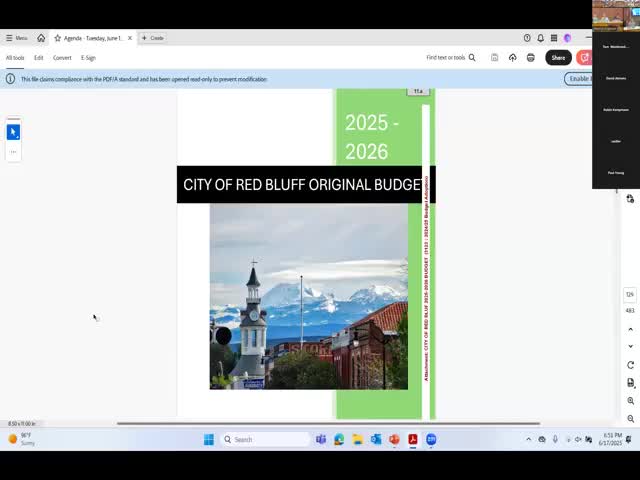The image size is (640, 480).
Task: Go to previous page with up chevron
Action: click(x=630, y=329)
